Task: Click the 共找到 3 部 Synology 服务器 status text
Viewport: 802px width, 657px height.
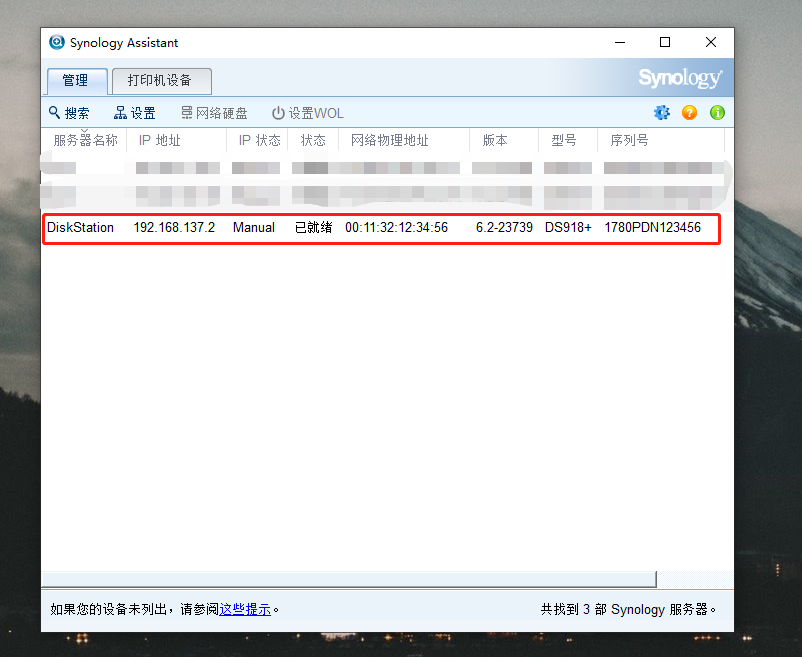Action: point(629,609)
